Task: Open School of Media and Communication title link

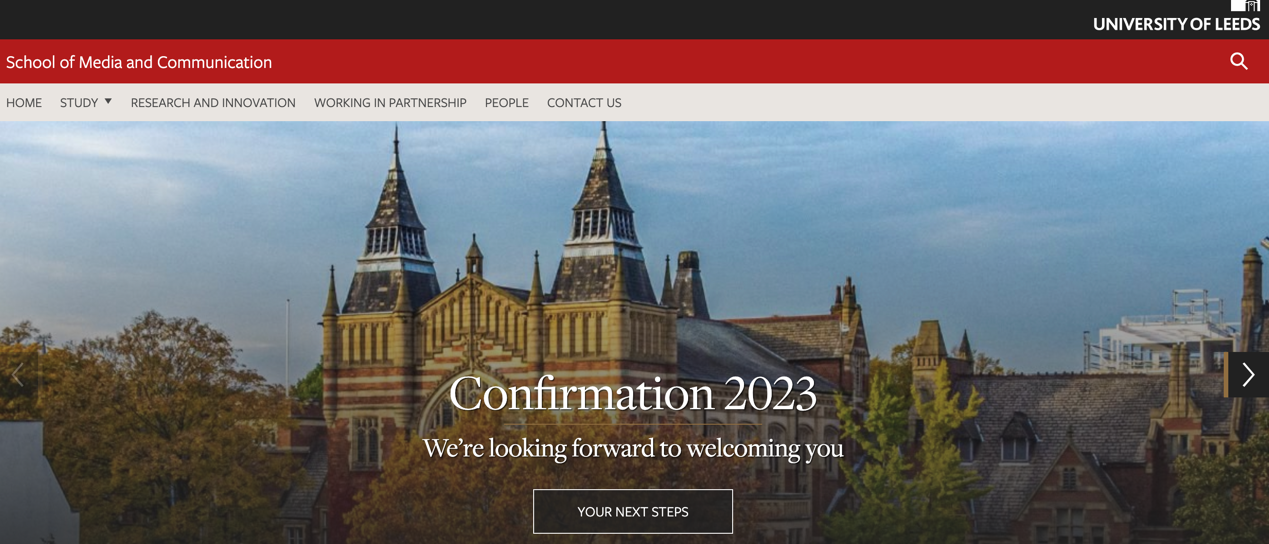Action: click(x=139, y=62)
